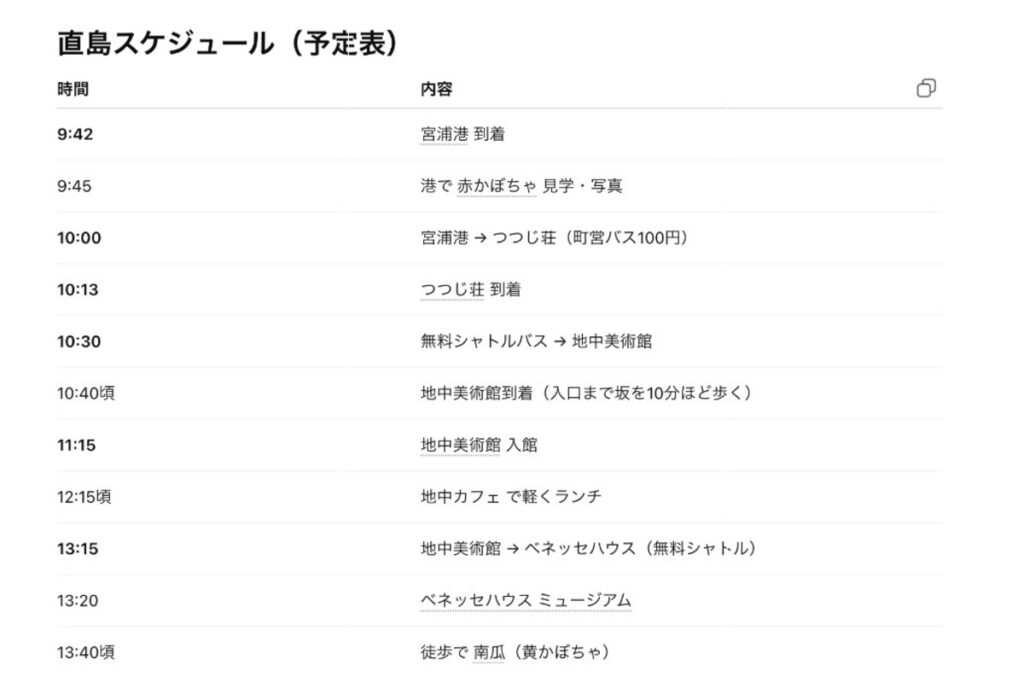Click the 無料シャトルバス → 地中美術館 entry
This screenshot has height=683, width=1024.
(536, 342)
